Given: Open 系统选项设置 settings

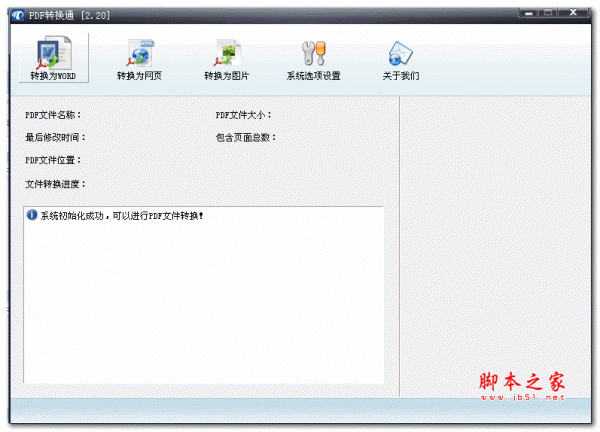Looking at the screenshot, I should [x=313, y=59].
